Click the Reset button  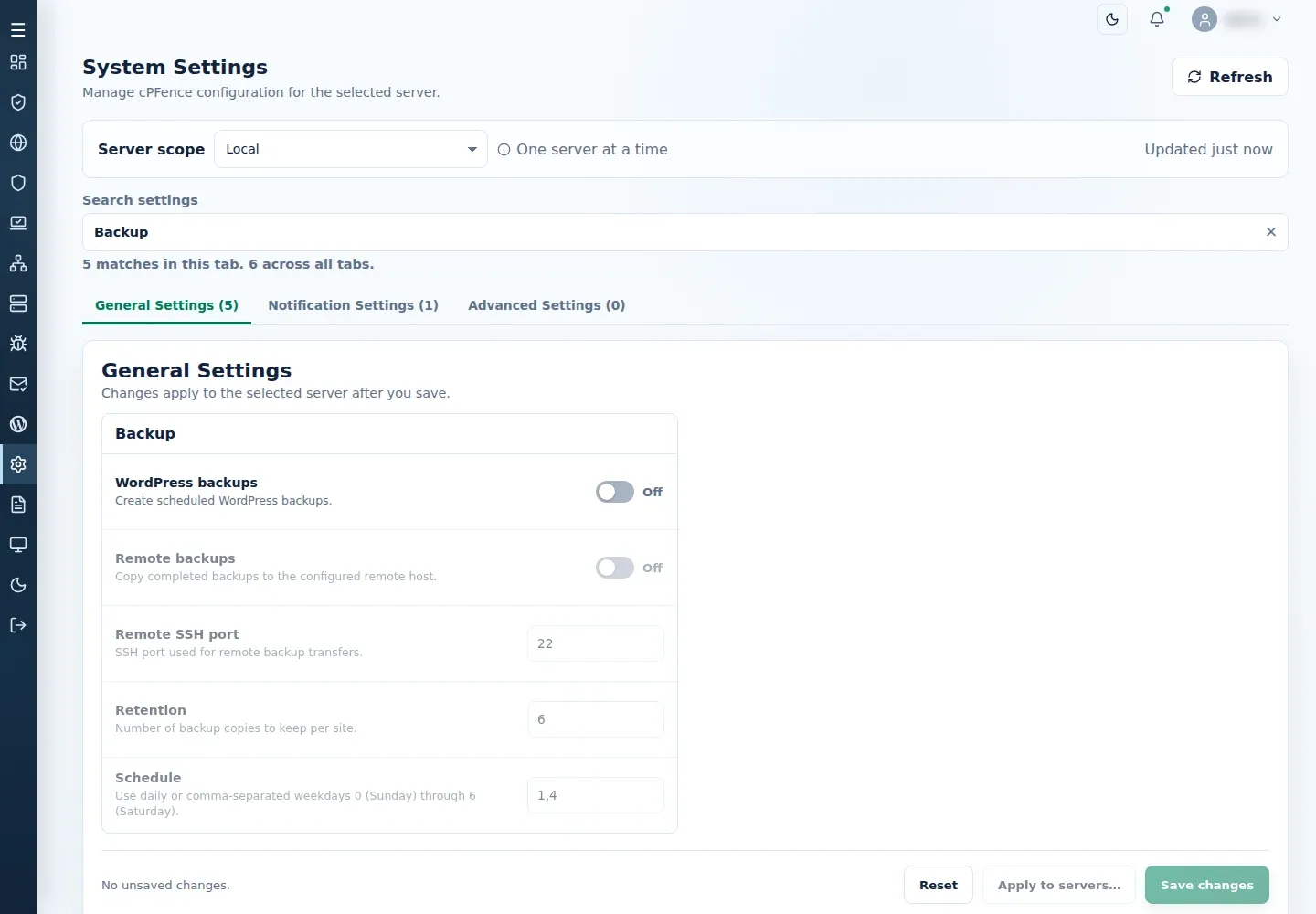(939, 885)
